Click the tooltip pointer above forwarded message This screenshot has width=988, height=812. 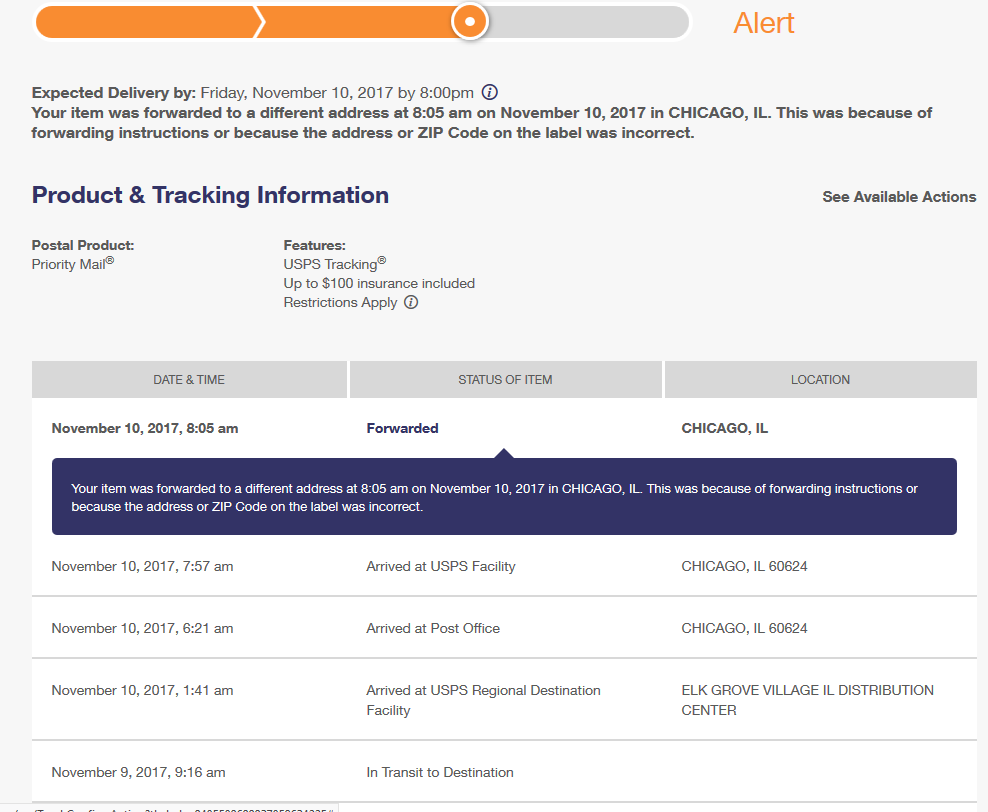(x=503, y=454)
